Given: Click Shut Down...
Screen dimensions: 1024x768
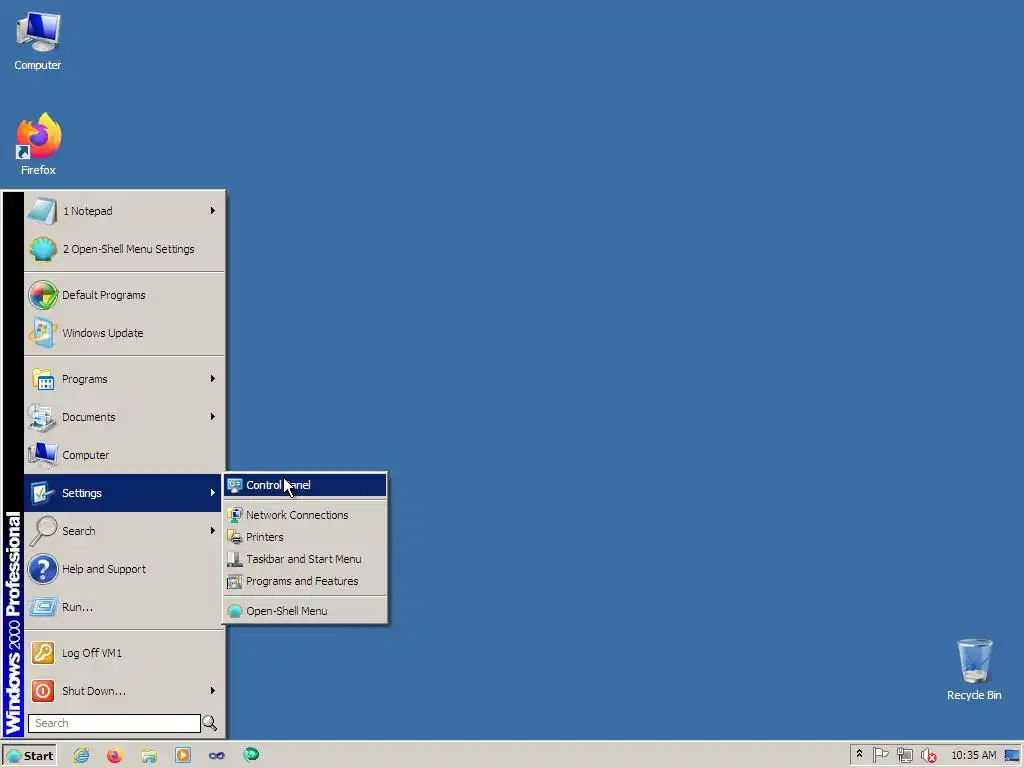Looking at the screenshot, I should point(124,691).
